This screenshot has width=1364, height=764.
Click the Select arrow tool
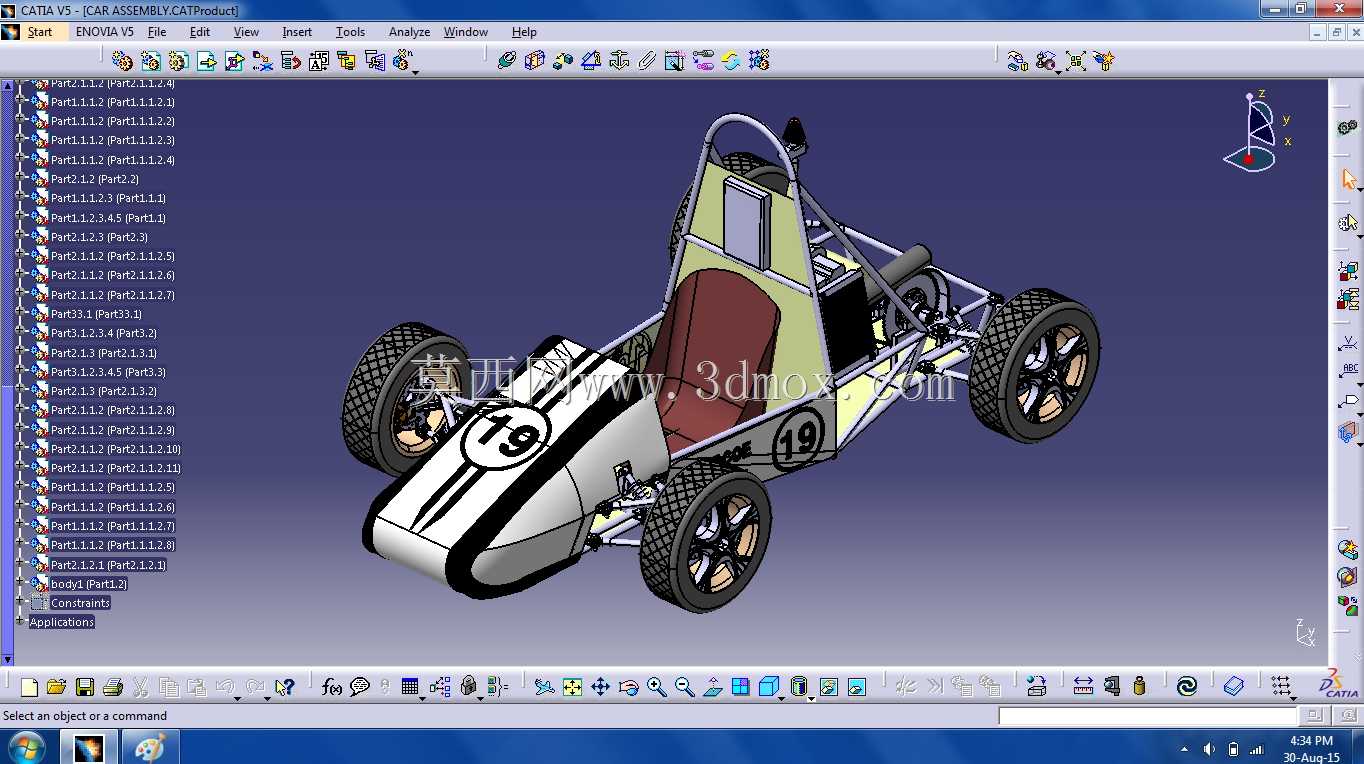1348,179
